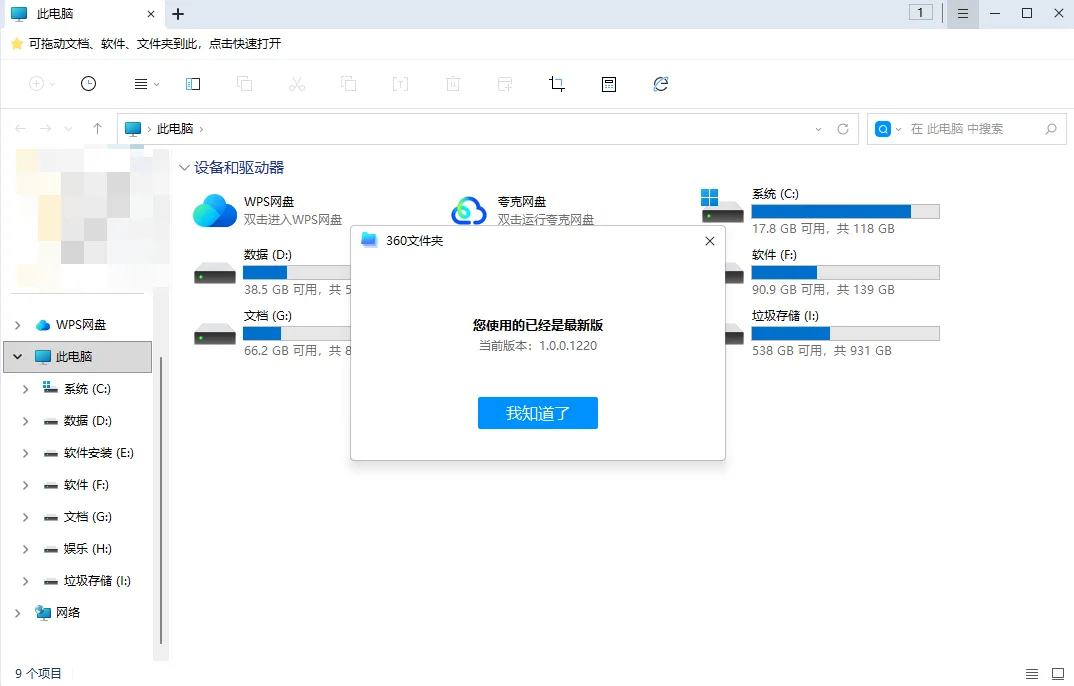
Task: Open 夸克网盘 in the main pane
Action: [523, 210]
